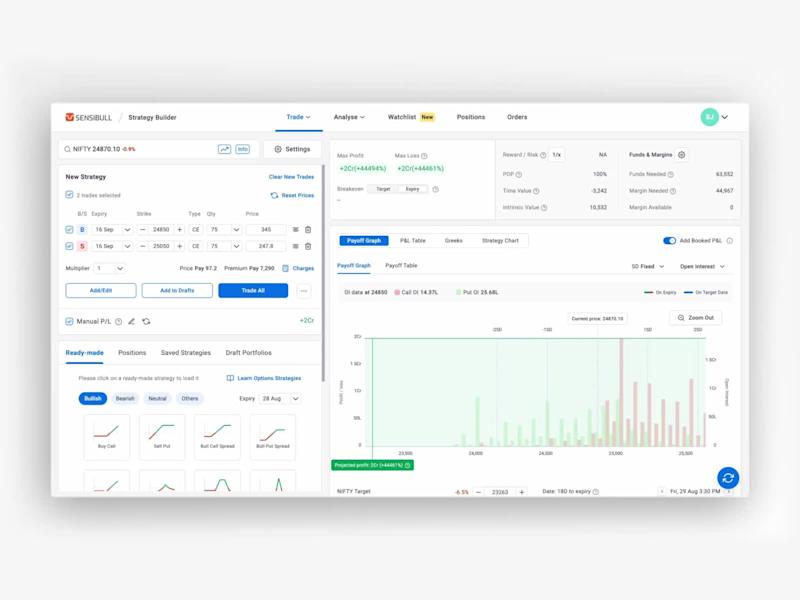Open the ready-made Expiry 28 Aug dropdown
Viewport: 800px width, 600px height.
280,398
